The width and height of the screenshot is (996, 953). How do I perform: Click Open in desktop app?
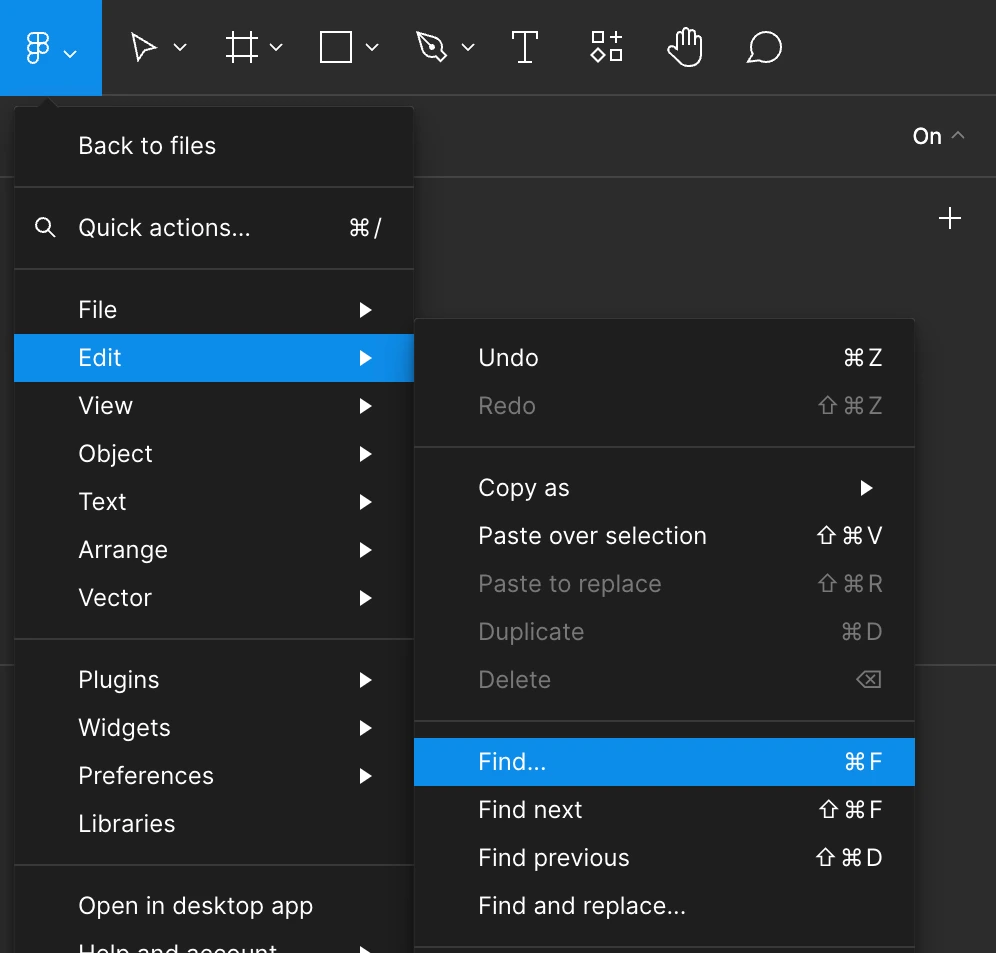tap(196, 906)
